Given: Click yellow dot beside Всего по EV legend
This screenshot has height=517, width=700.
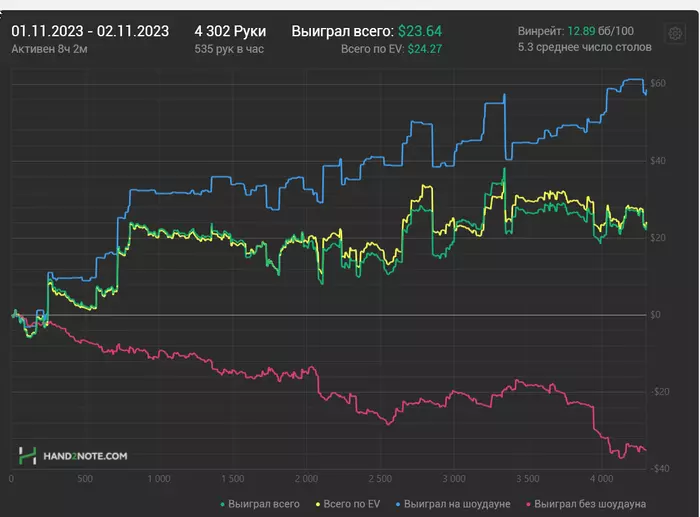Looking at the screenshot, I should 316,504.
